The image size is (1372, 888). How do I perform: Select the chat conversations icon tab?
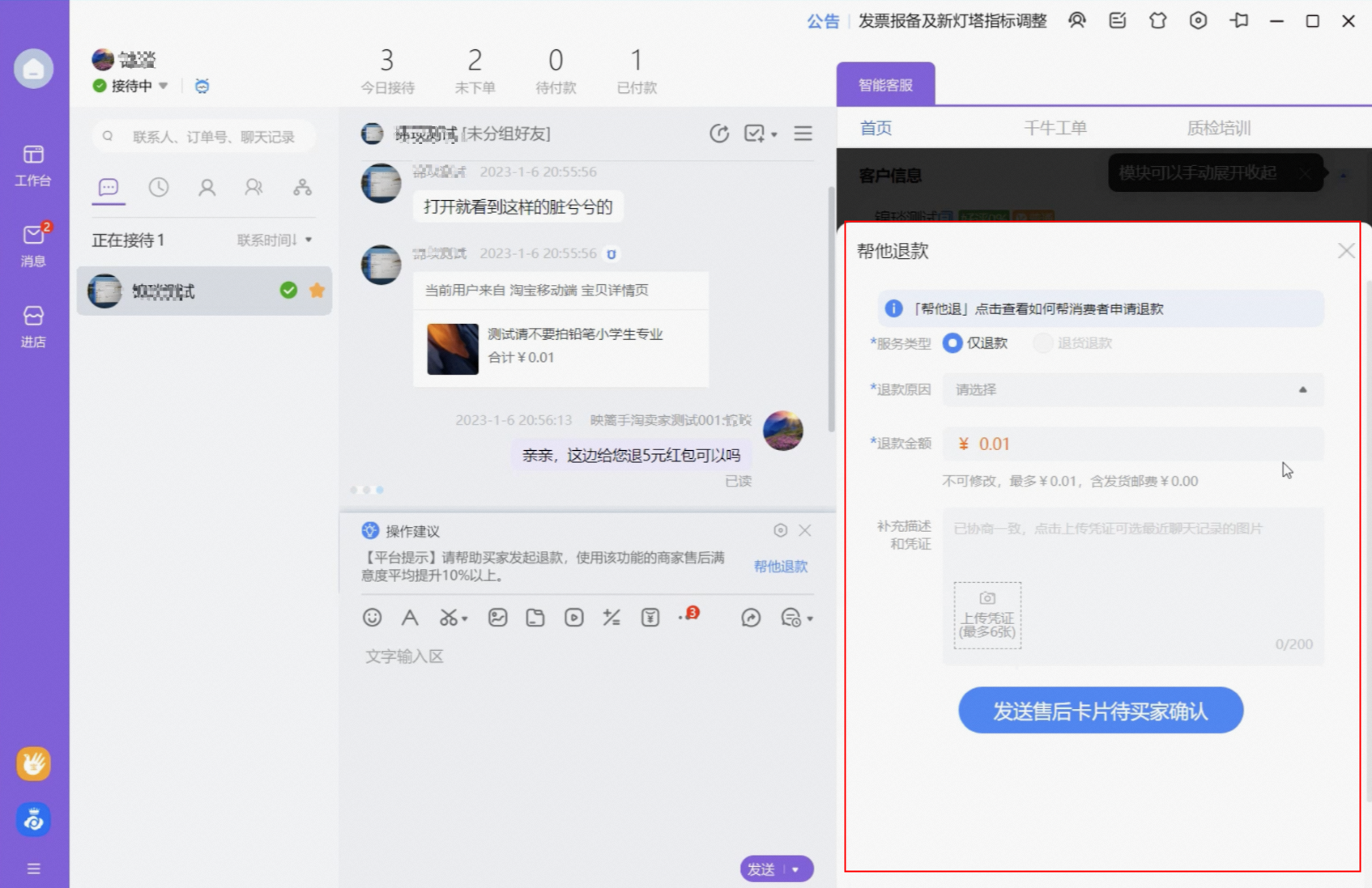(x=108, y=188)
